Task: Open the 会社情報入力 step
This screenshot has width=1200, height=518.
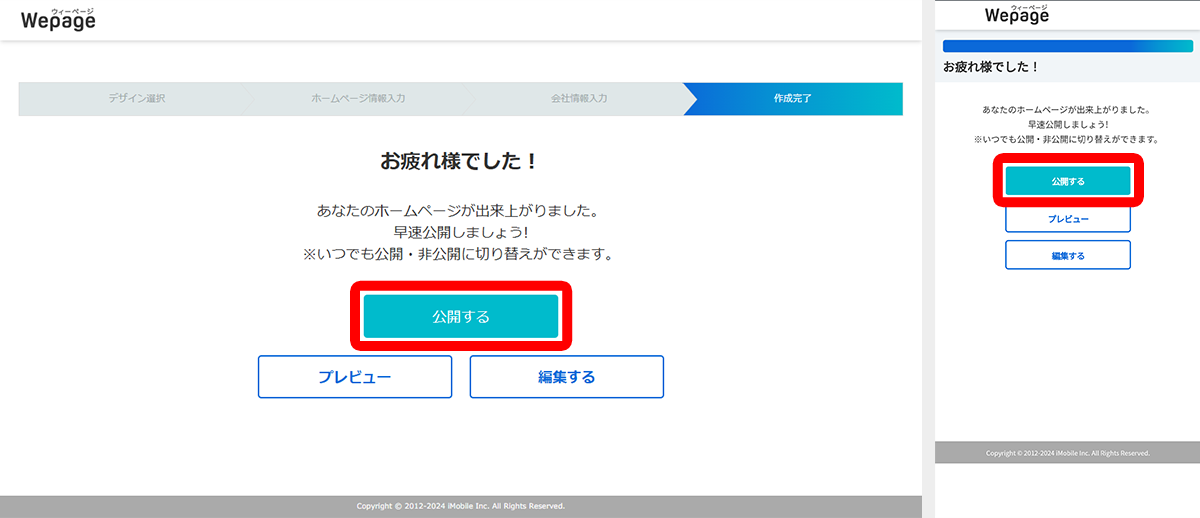Action: [579, 99]
